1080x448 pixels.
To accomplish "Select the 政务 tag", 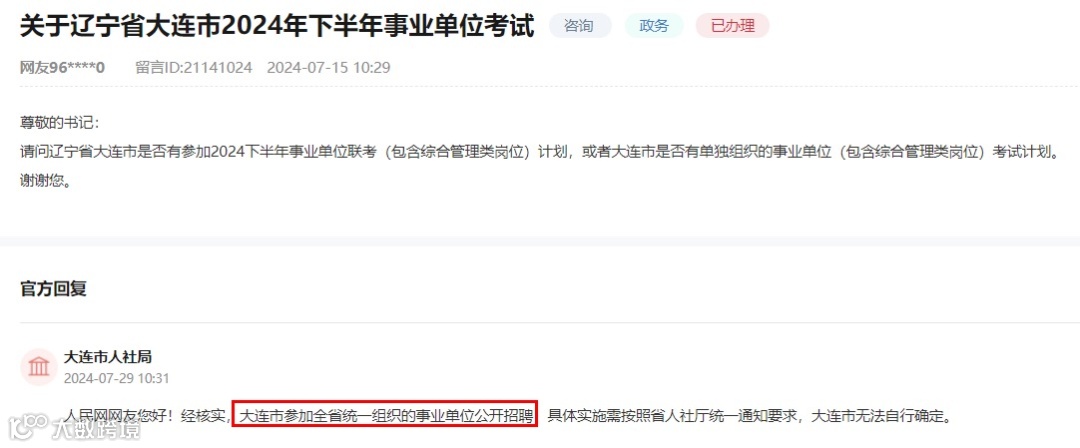I will 654,26.
